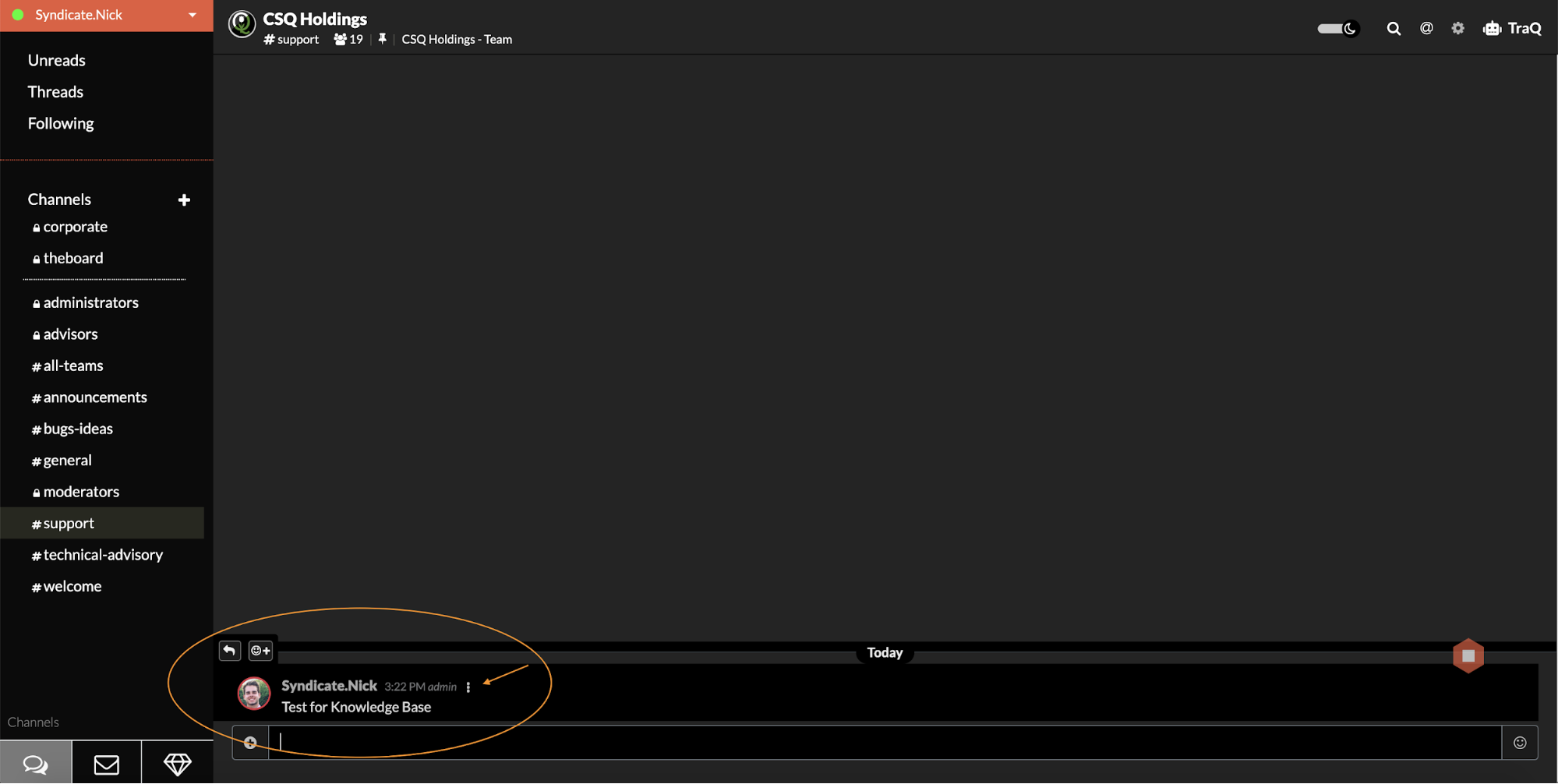The image size is (1558, 784).
Task: Add a channel with plus button
Action: [184, 200]
